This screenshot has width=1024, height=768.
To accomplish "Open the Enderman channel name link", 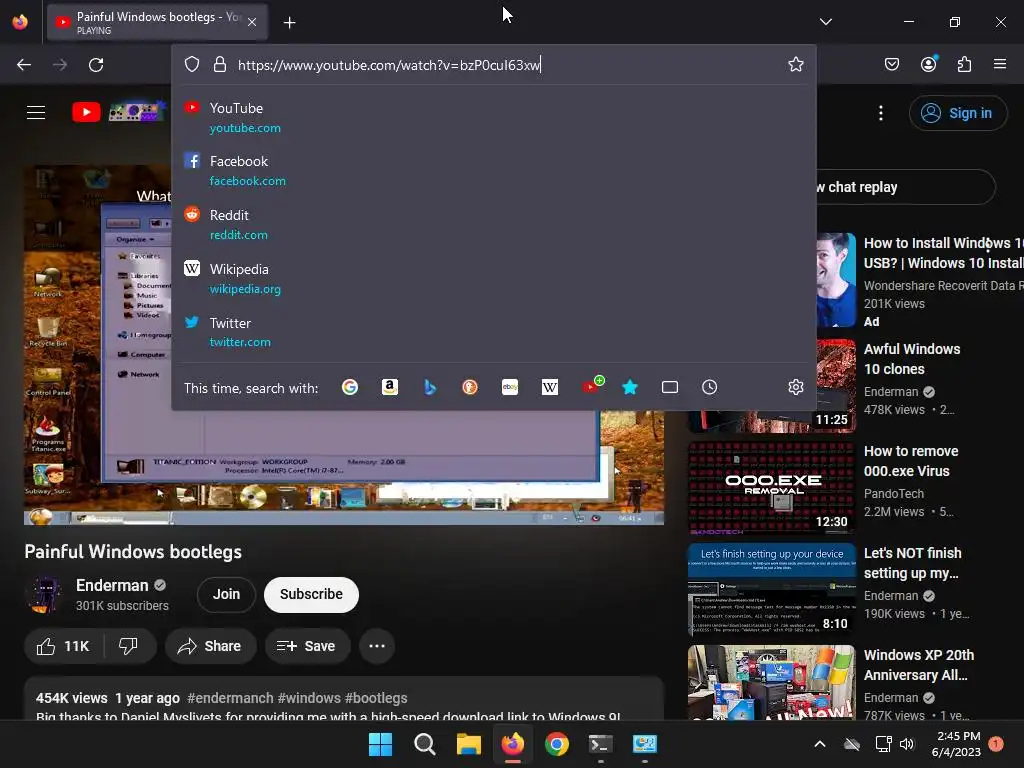I will pos(112,585).
